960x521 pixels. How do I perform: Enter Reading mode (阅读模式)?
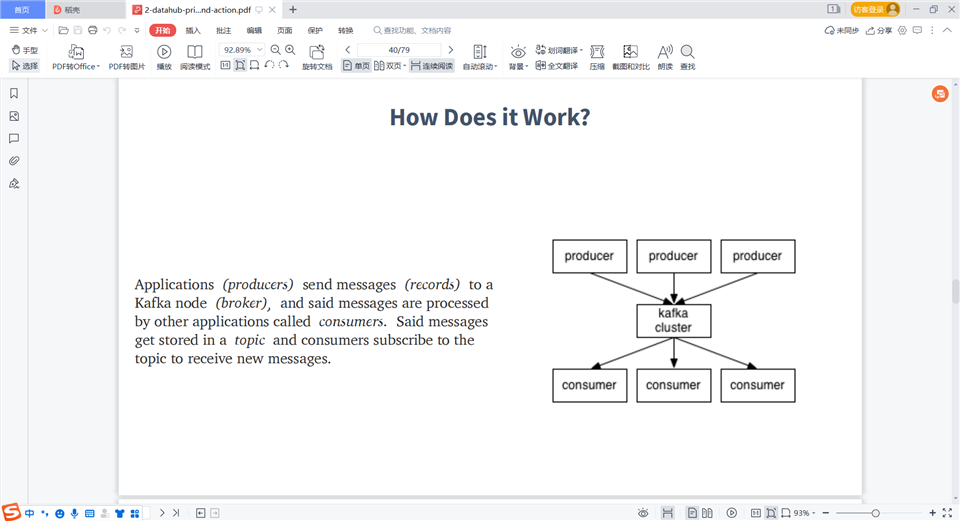pyautogui.click(x=195, y=58)
